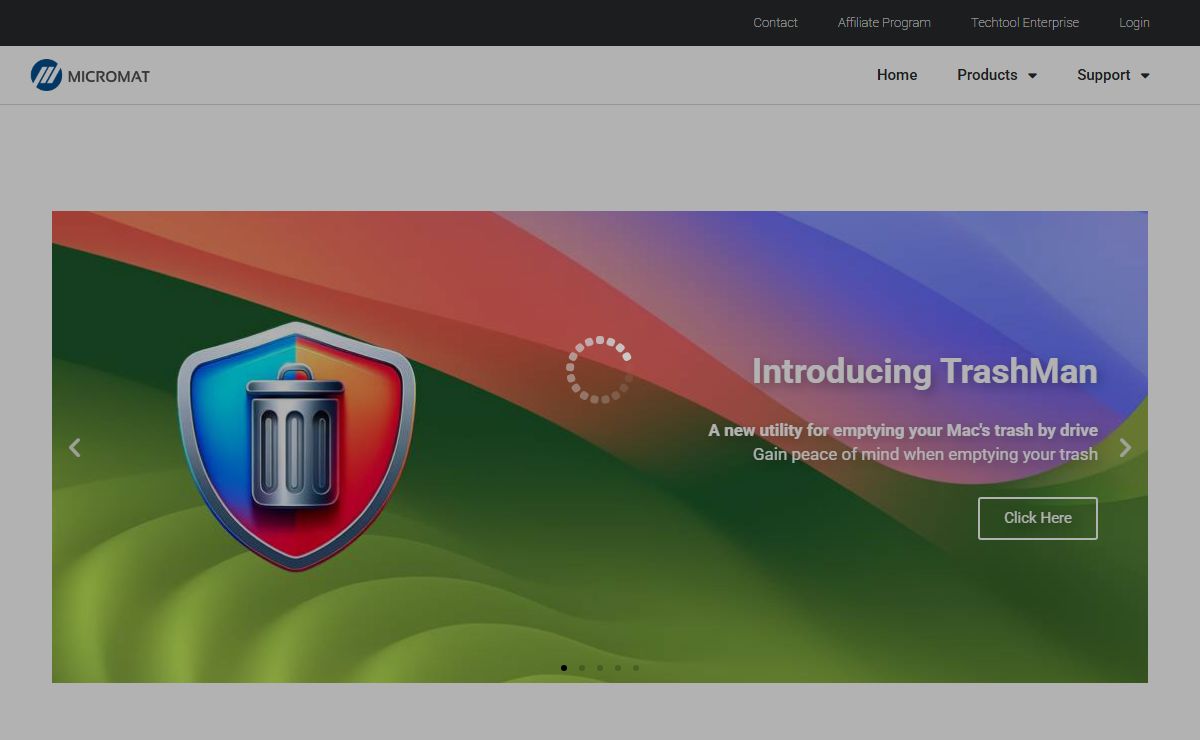The width and height of the screenshot is (1200, 740).
Task: Advance to next slide with right arrow
Action: click(x=1125, y=448)
